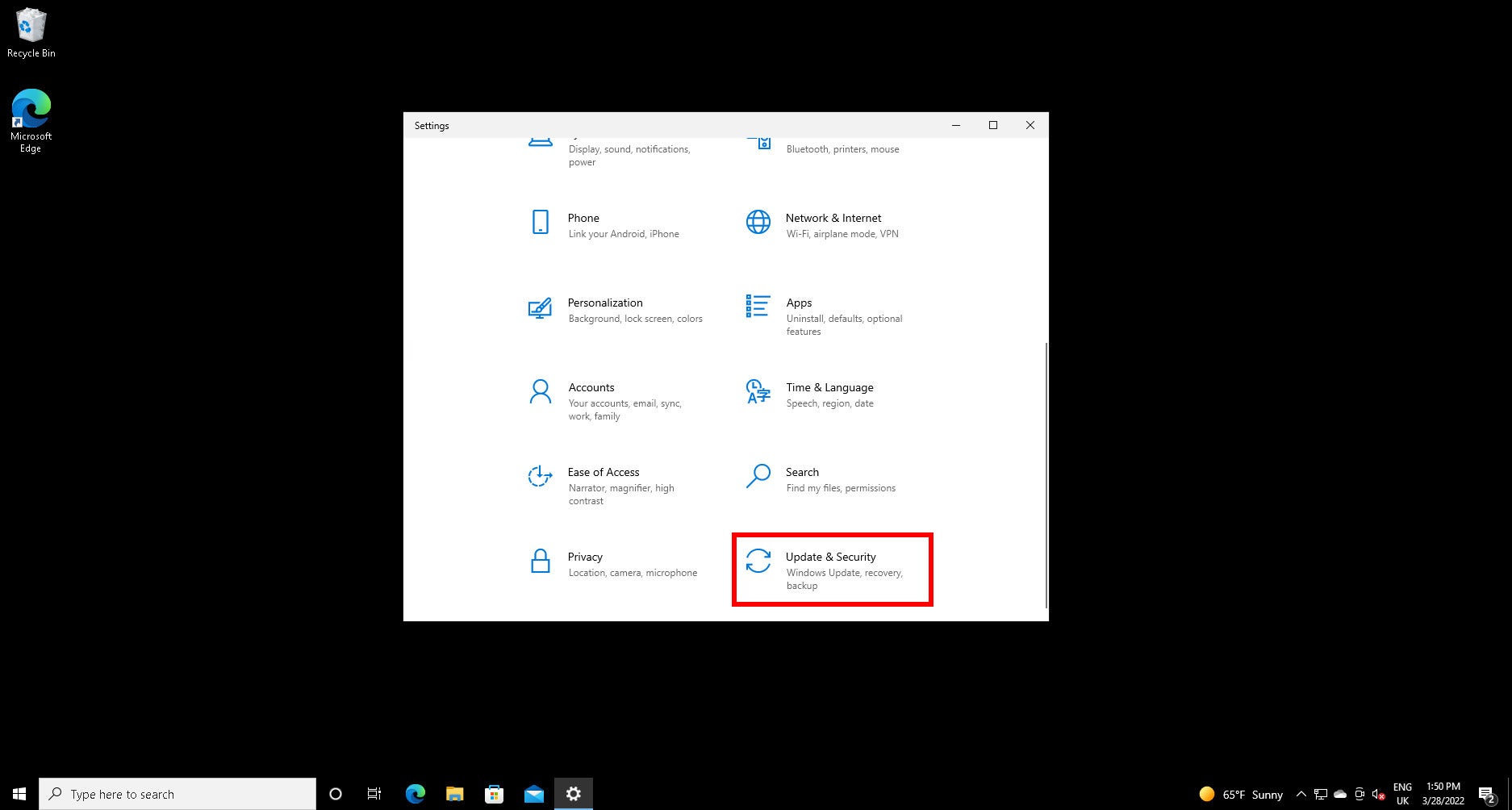Image resolution: width=1512 pixels, height=810 pixels.
Task: Click the Cortana circle on taskbar
Action: pyautogui.click(x=336, y=794)
